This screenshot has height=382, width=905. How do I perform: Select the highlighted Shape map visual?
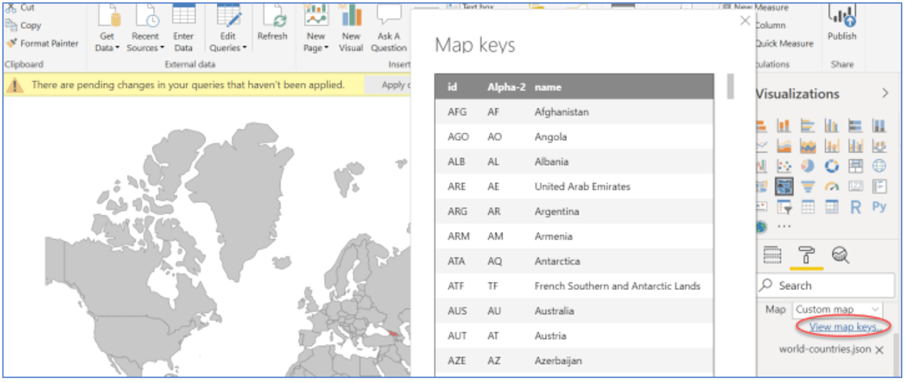[x=784, y=186]
